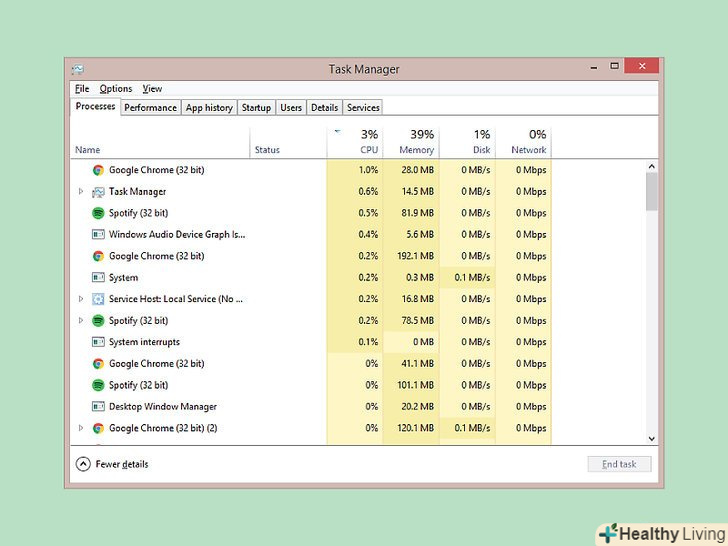Click the Chrome icon in the 28.0 MB row
Screen dimensions: 728x546
98,170
